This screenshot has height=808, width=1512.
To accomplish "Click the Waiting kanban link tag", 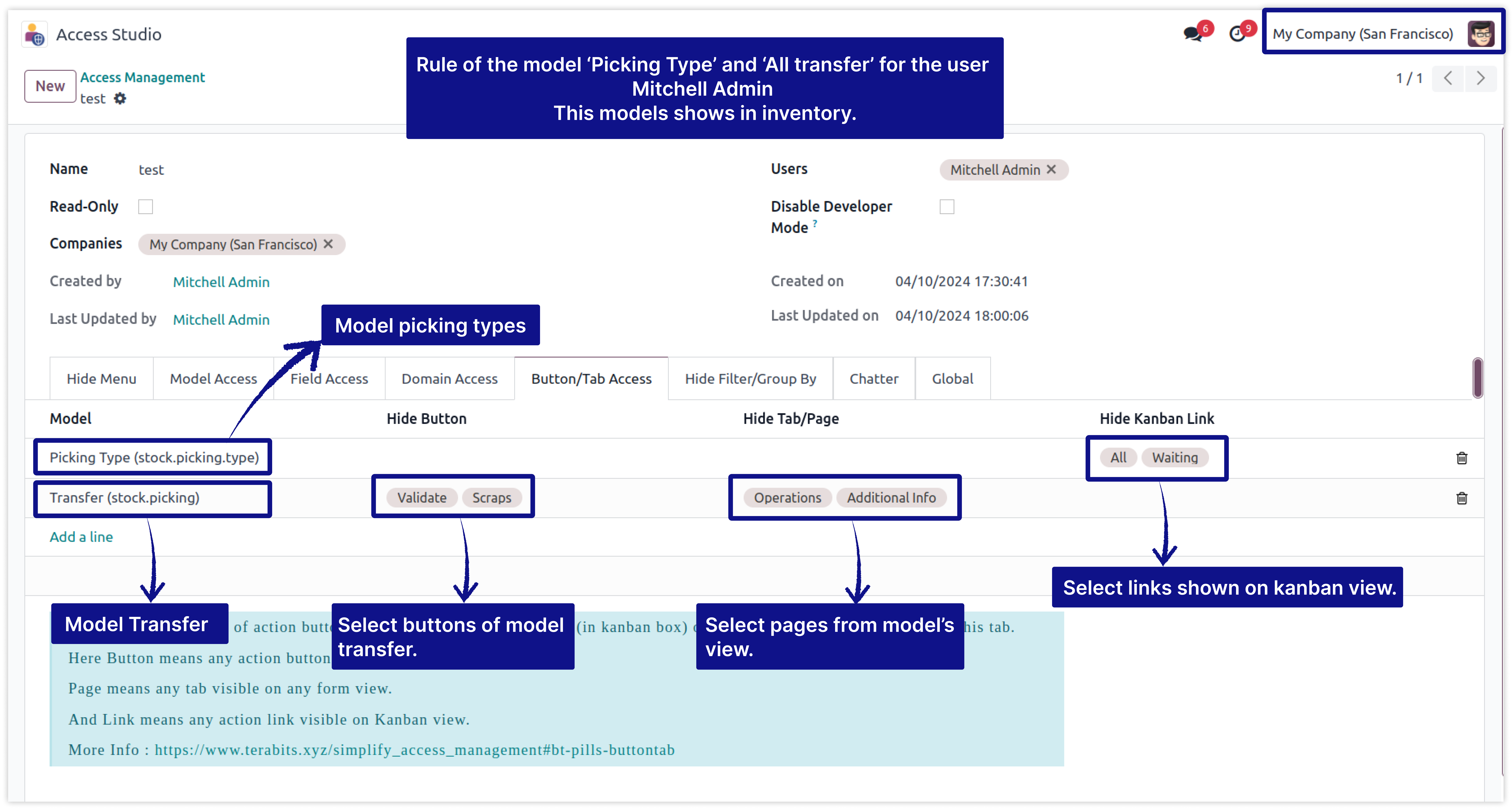I will [x=1175, y=457].
